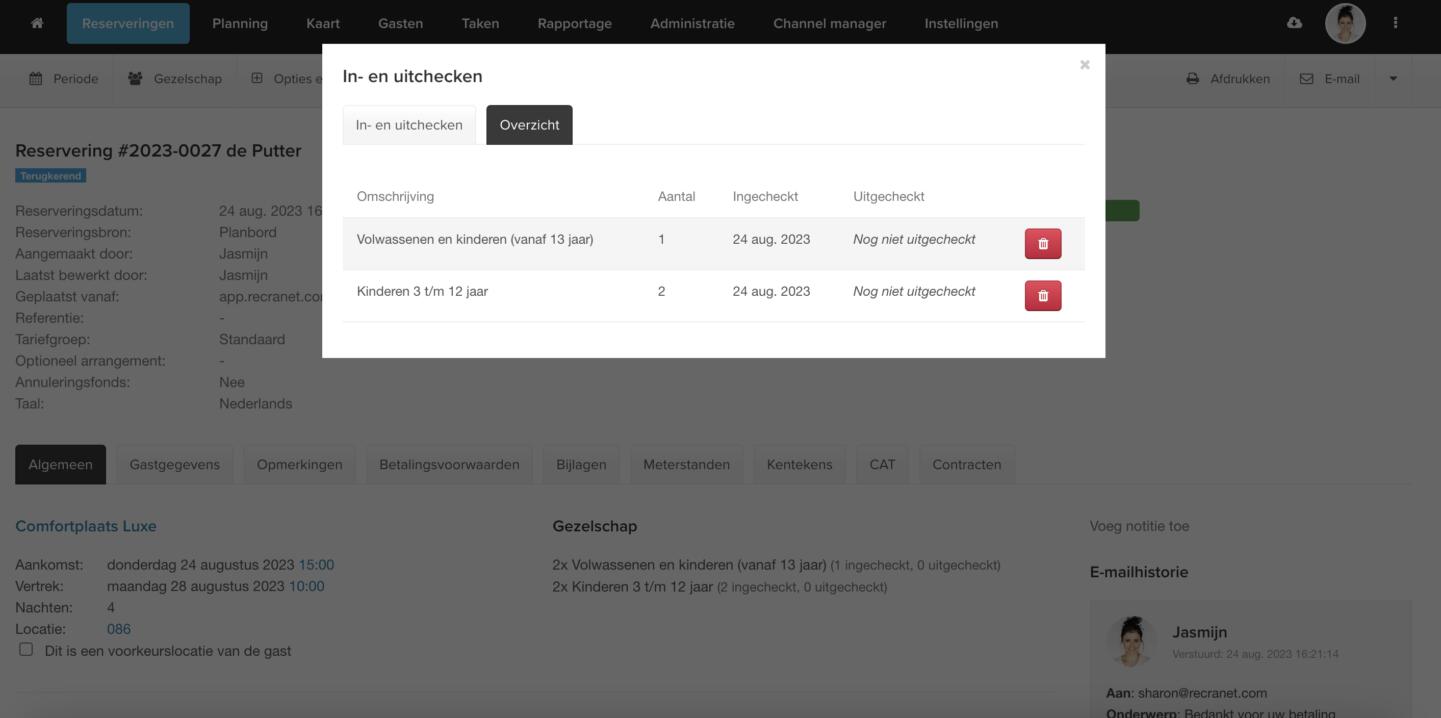Viewport: 1441px width, 718px height.
Task: Expand the dropdown arrow next to E-mail
Action: (x=1393, y=79)
